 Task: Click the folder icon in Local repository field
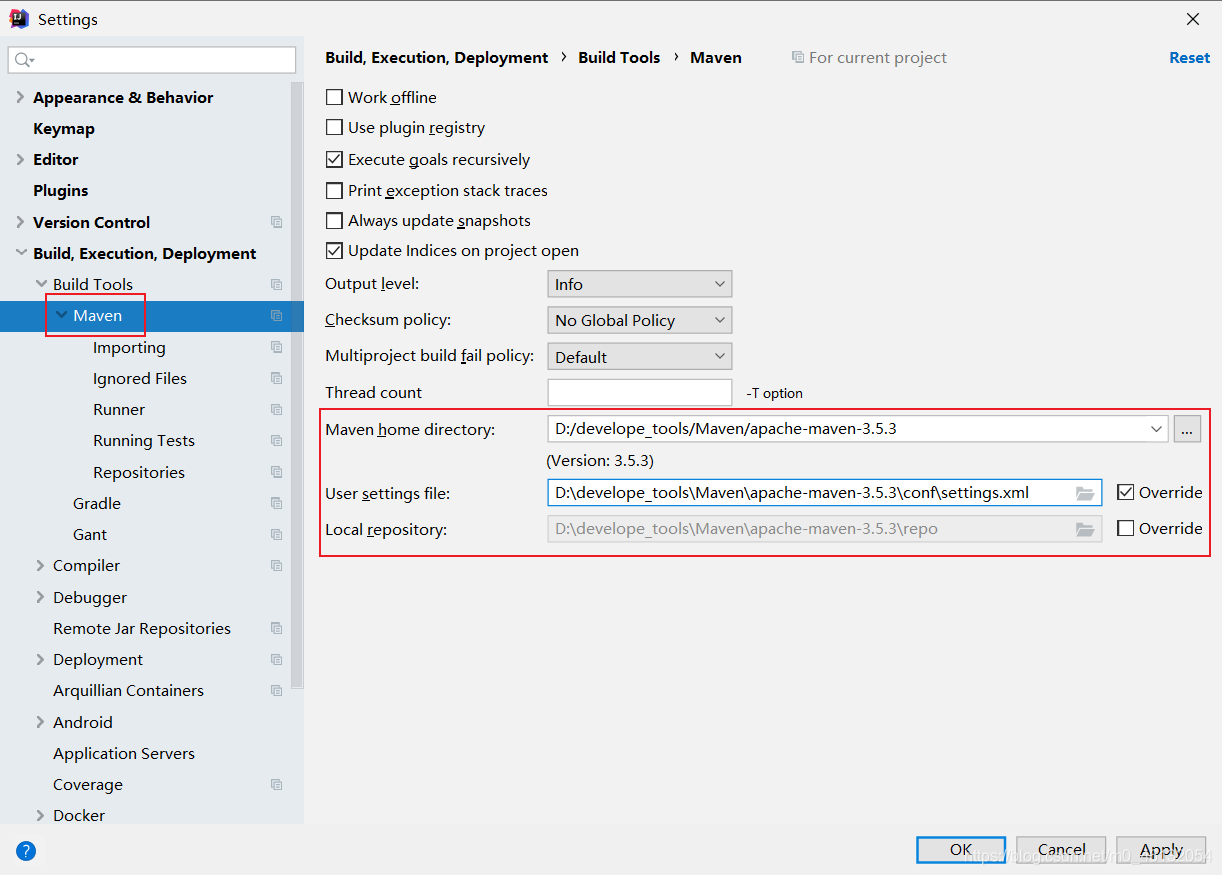(x=1085, y=529)
